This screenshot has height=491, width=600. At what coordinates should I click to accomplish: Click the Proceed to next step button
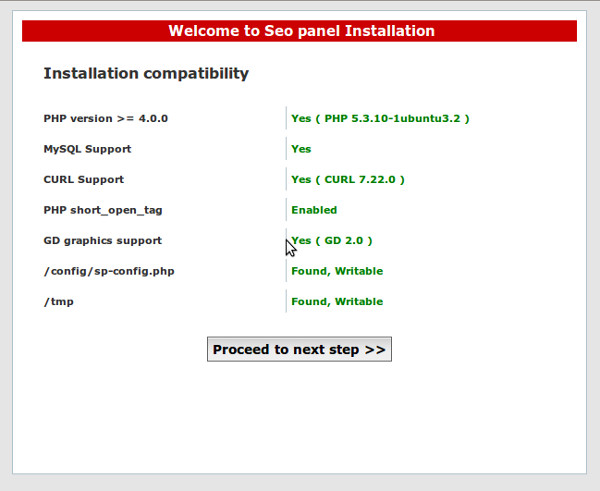(299, 350)
